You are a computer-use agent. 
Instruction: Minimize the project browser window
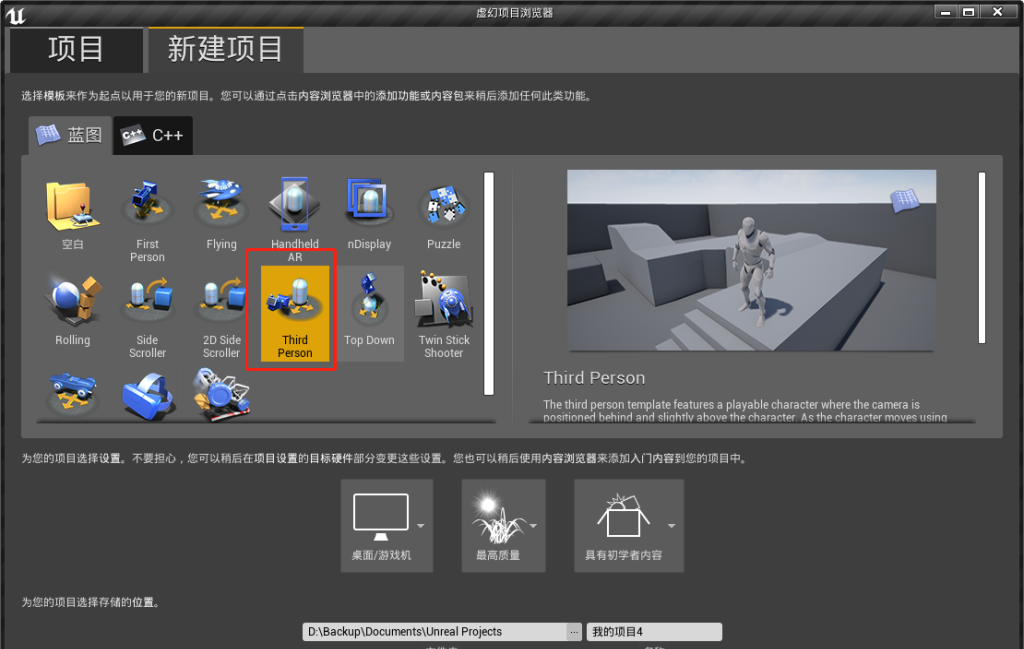(x=945, y=12)
